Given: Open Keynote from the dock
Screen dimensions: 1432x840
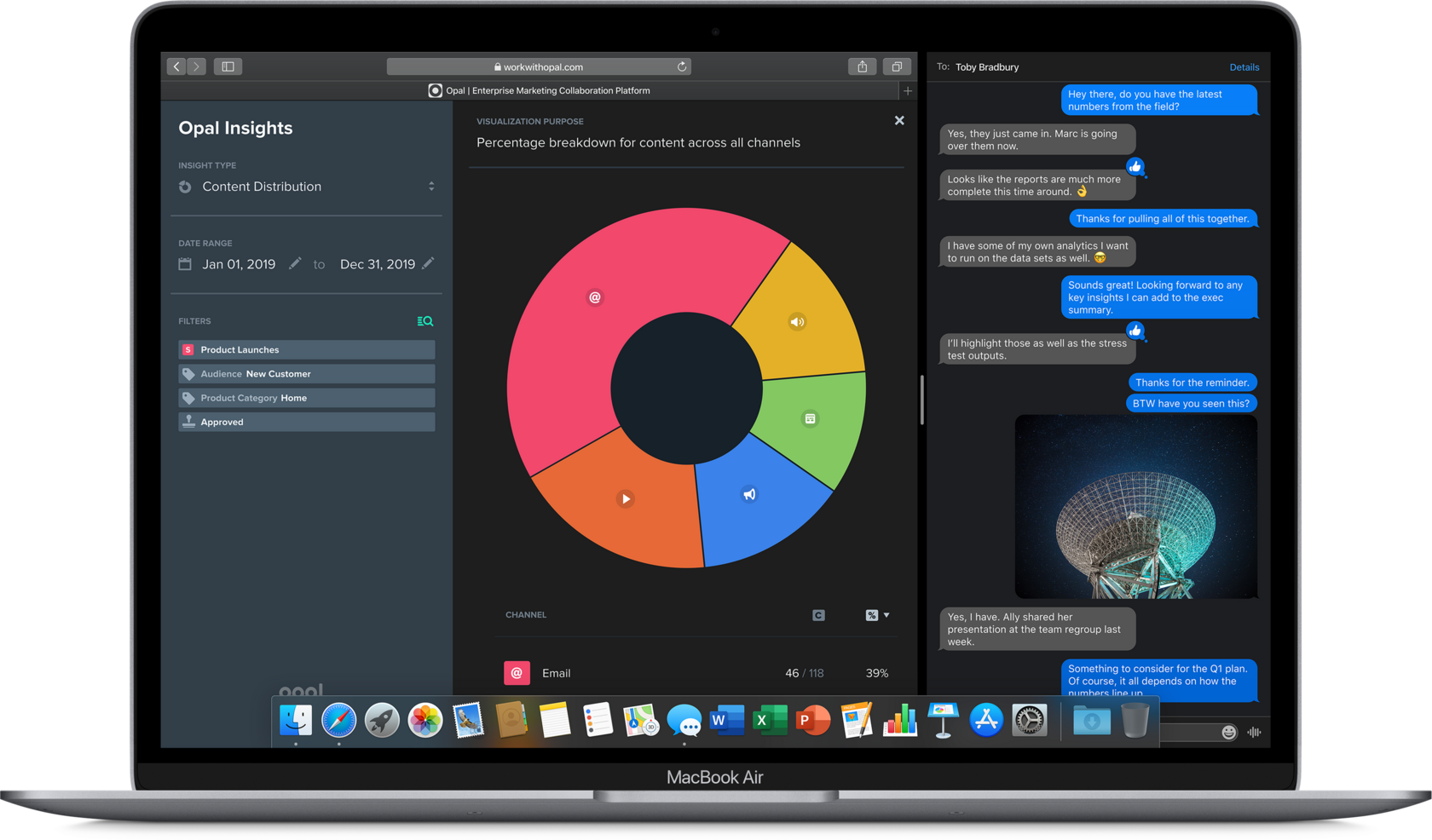Looking at the screenshot, I should pos(943,721).
